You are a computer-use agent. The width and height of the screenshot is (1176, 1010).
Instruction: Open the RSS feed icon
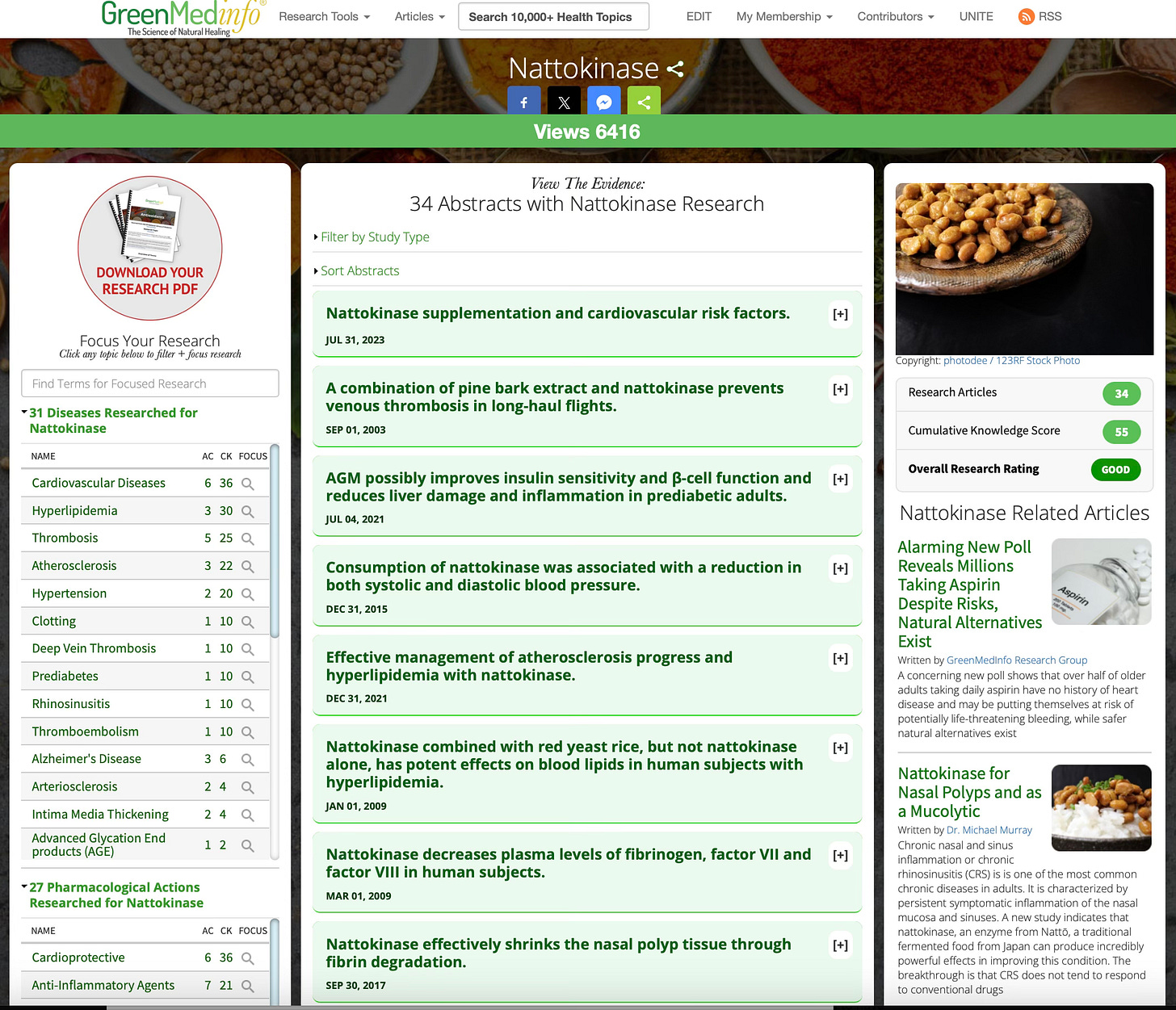(x=1026, y=16)
